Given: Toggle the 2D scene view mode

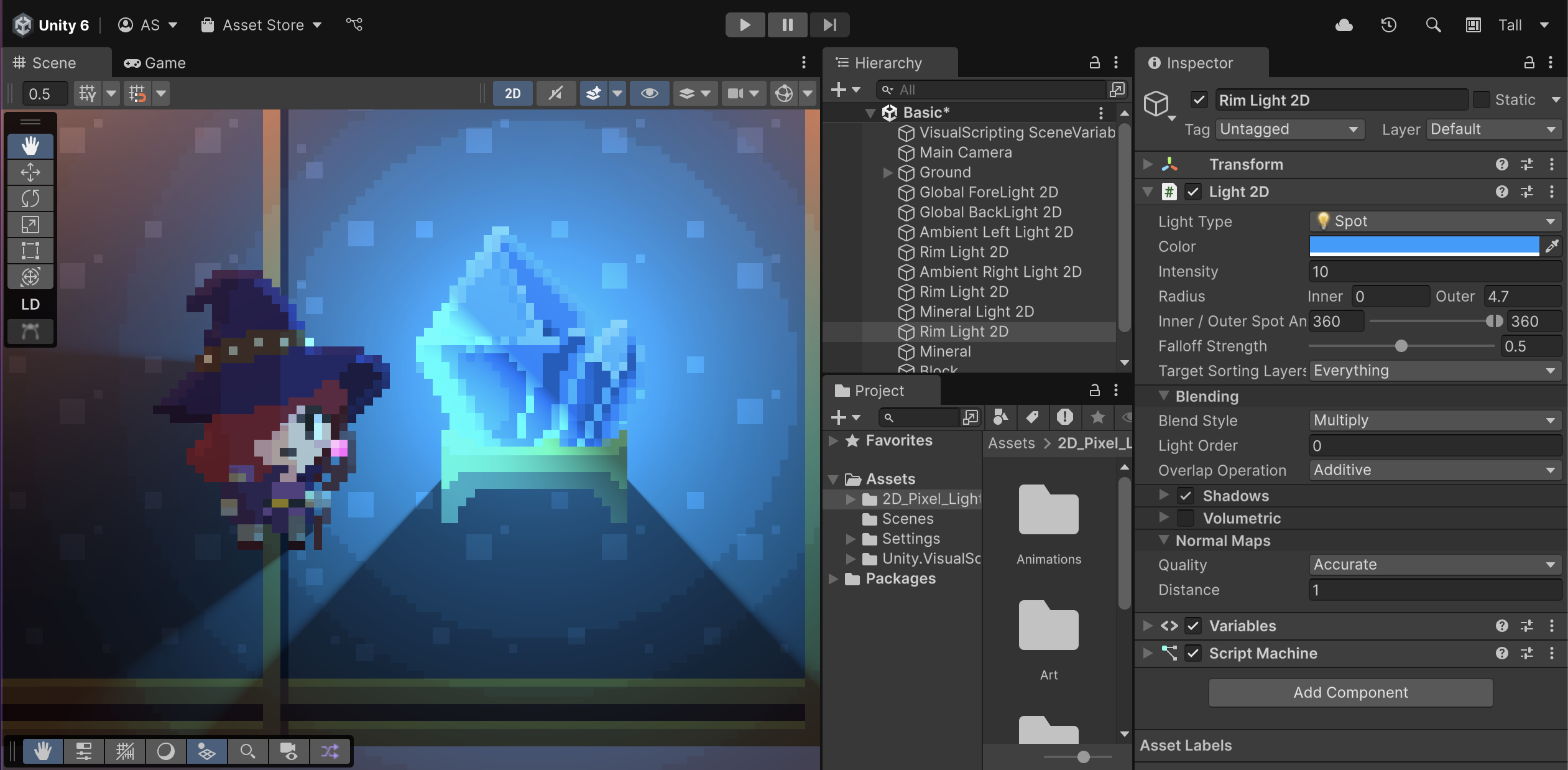Looking at the screenshot, I should pyautogui.click(x=512, y=93).
